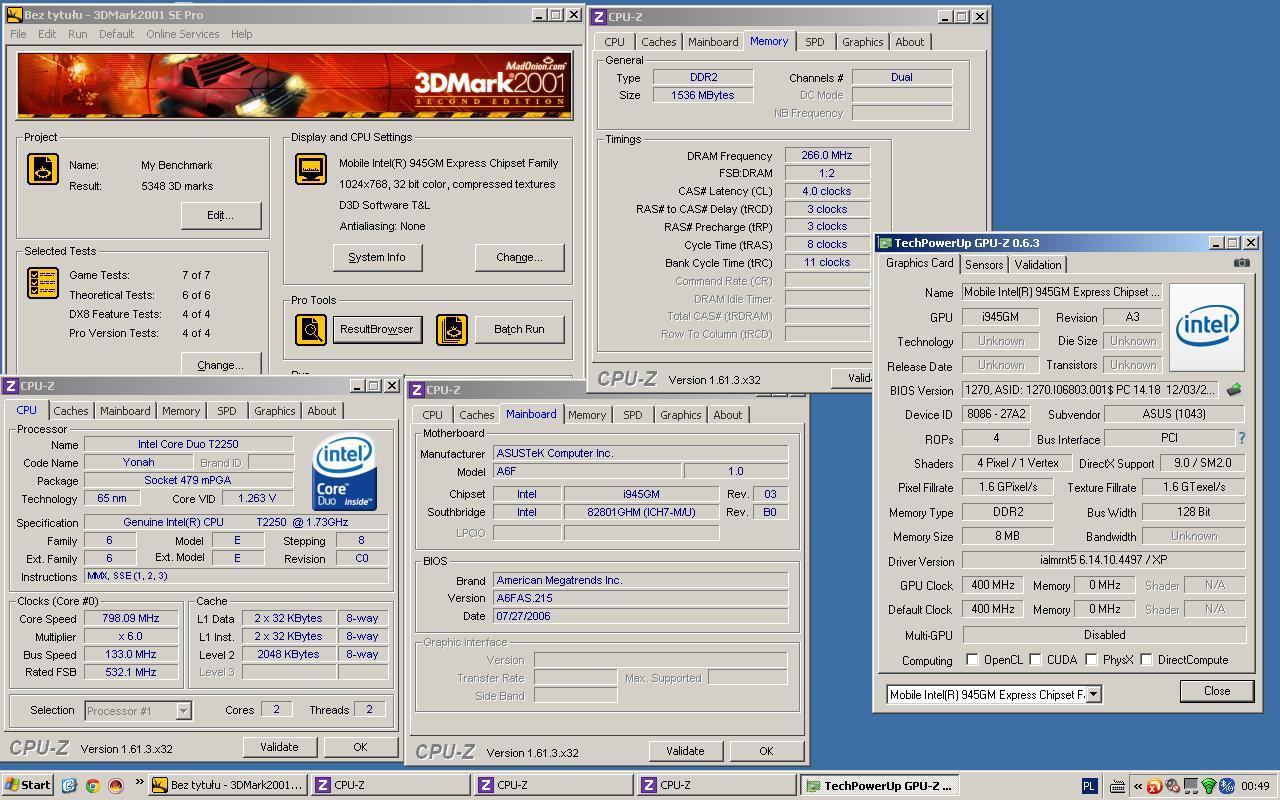Click the Batch Run button

pyautogui.click(x=519, y=329)
